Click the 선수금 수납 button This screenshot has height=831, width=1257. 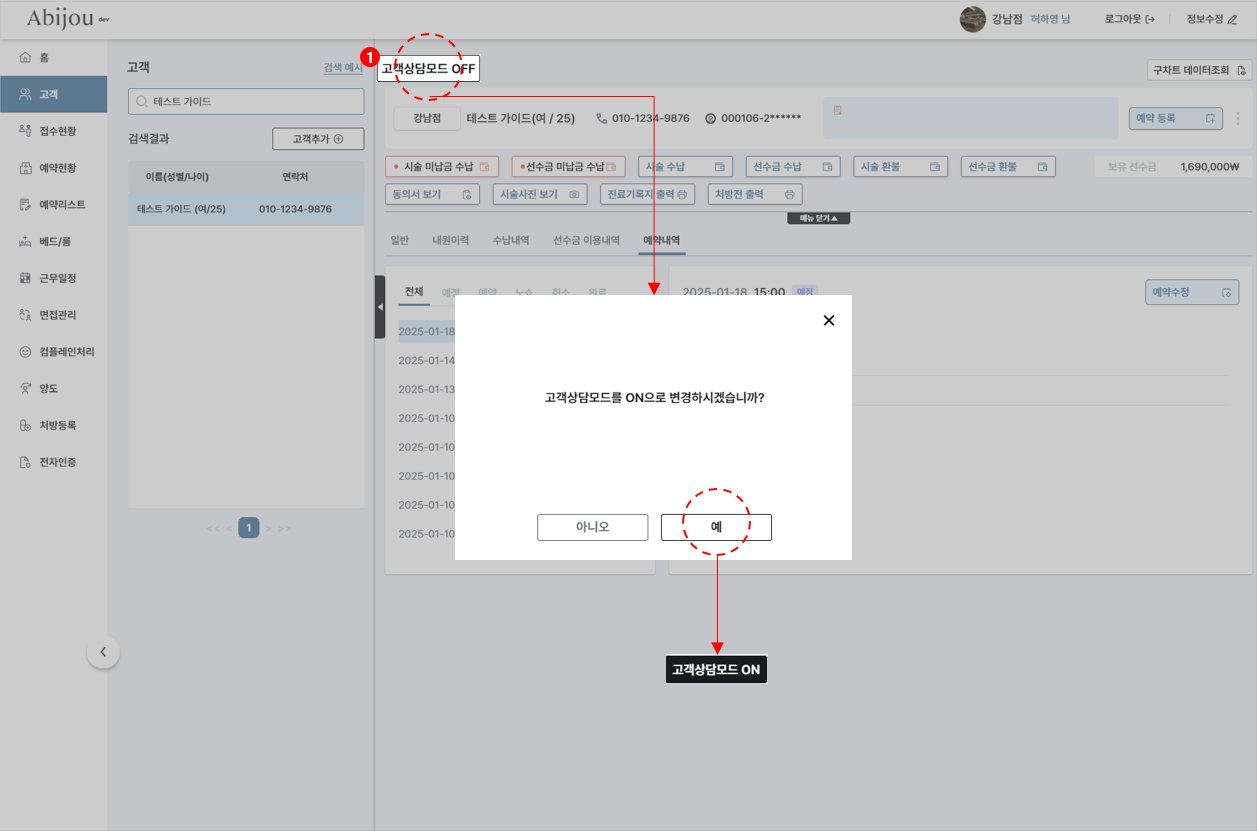(794, 167)
